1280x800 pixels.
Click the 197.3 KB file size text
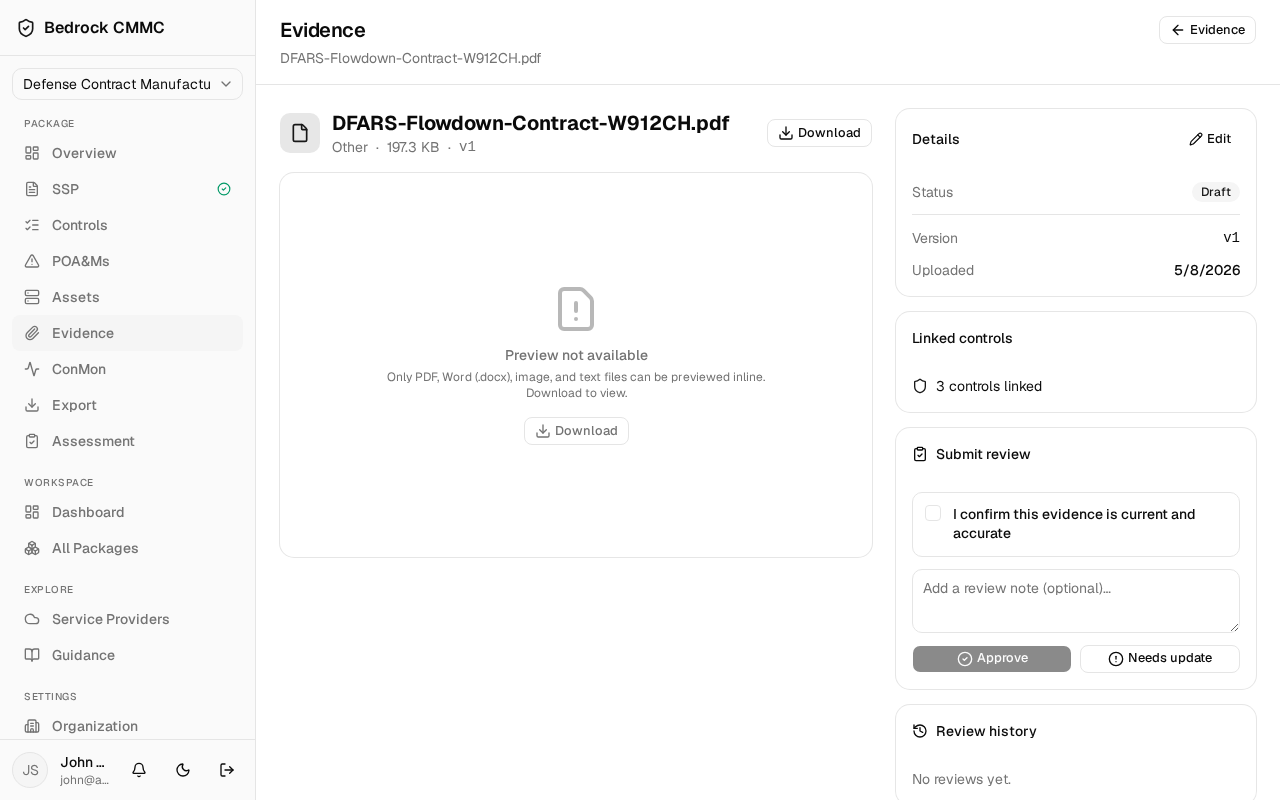pos(413,147)
